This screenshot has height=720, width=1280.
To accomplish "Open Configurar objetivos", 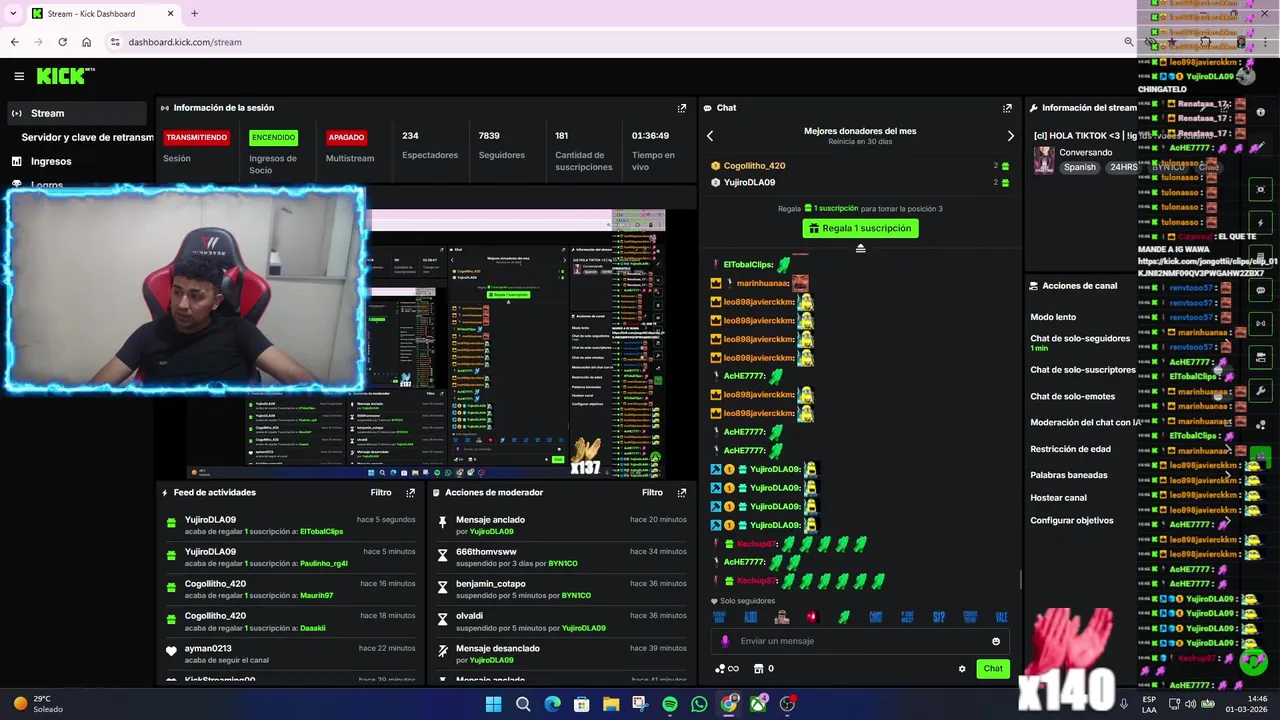I will pyautogui.click(x=1071, y=521).
